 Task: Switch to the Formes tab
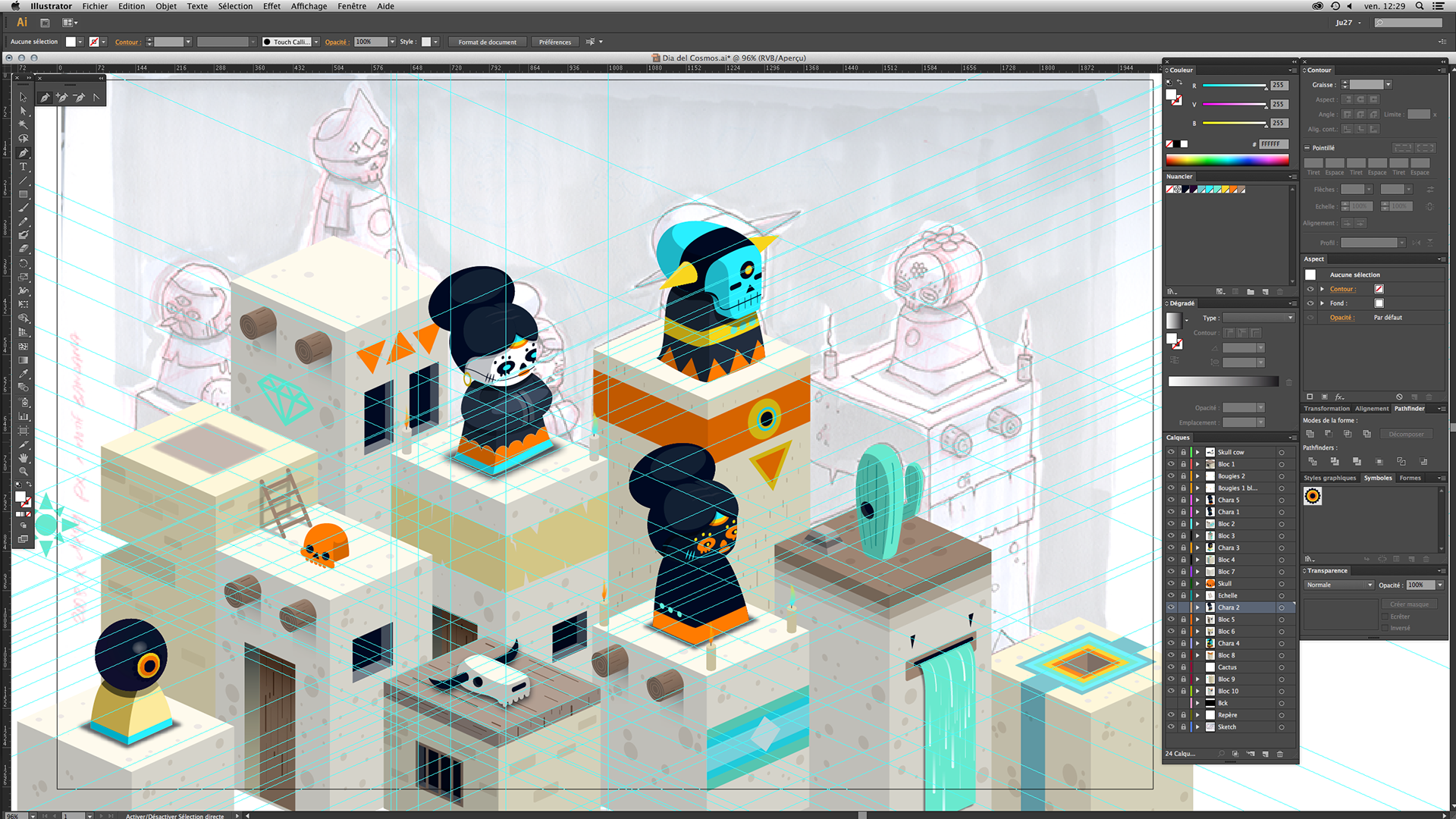(x=1410, y=478)
